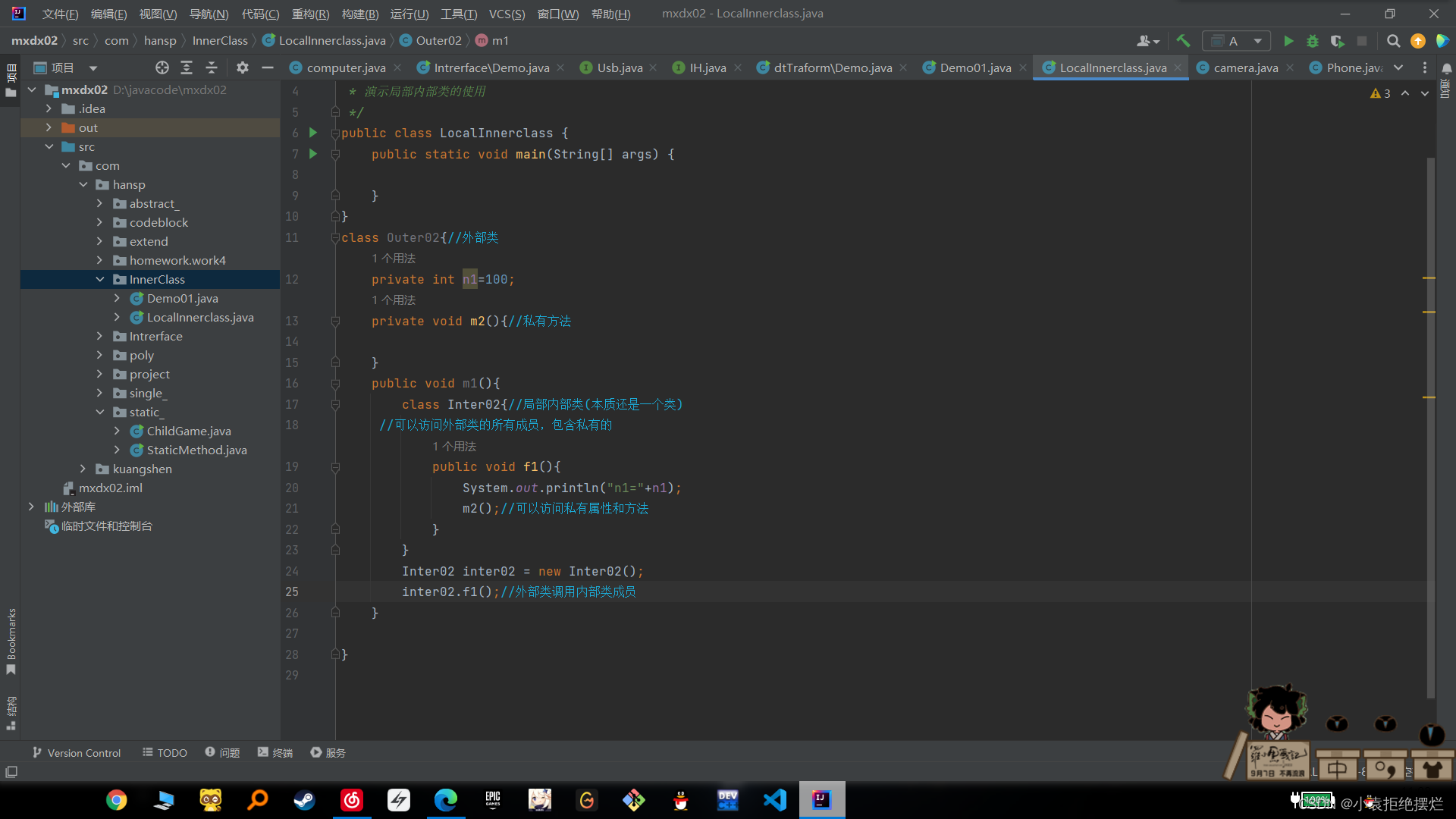Open Chrome from the taskbar
The image size is (1456, 819).
pos(117,800)
